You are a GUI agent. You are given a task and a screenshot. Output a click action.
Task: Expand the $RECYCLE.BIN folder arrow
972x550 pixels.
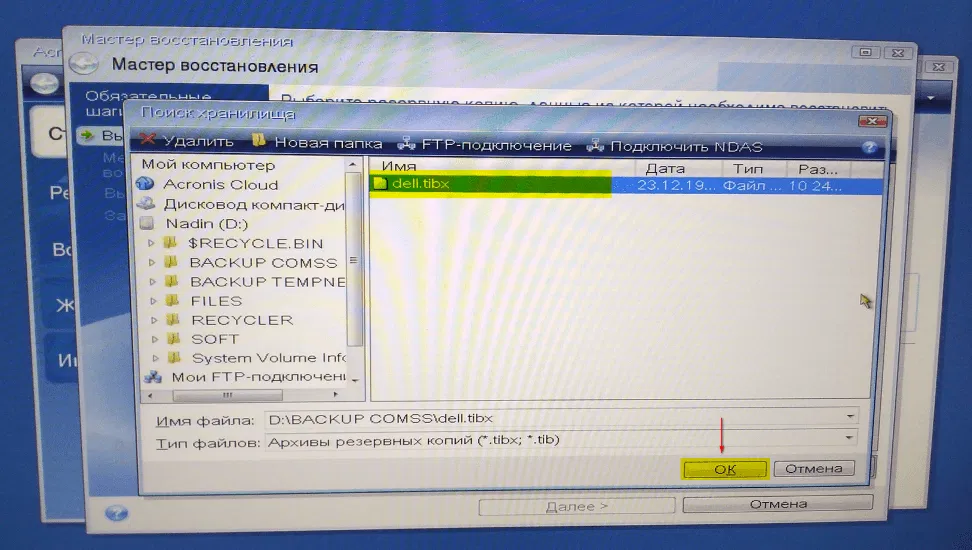(x=151, y=243)
